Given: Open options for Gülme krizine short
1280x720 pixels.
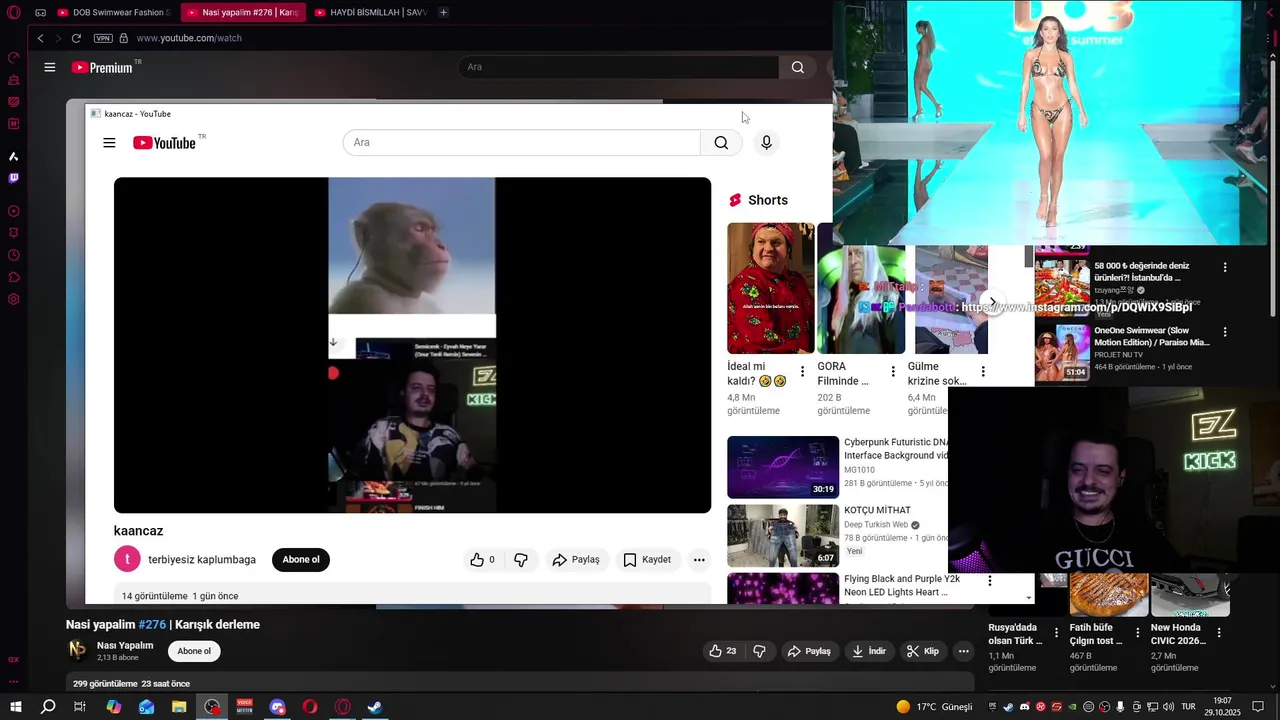Looking at the screenshot, I should 982,372.
